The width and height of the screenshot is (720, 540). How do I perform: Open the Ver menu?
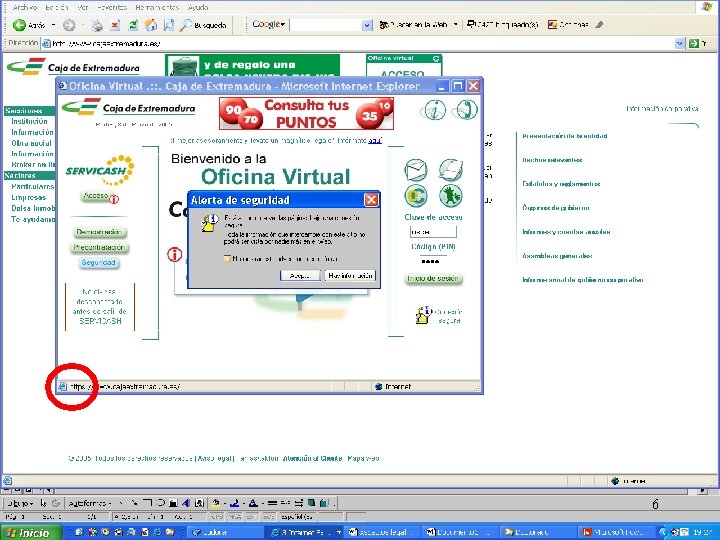pos(83,7)
